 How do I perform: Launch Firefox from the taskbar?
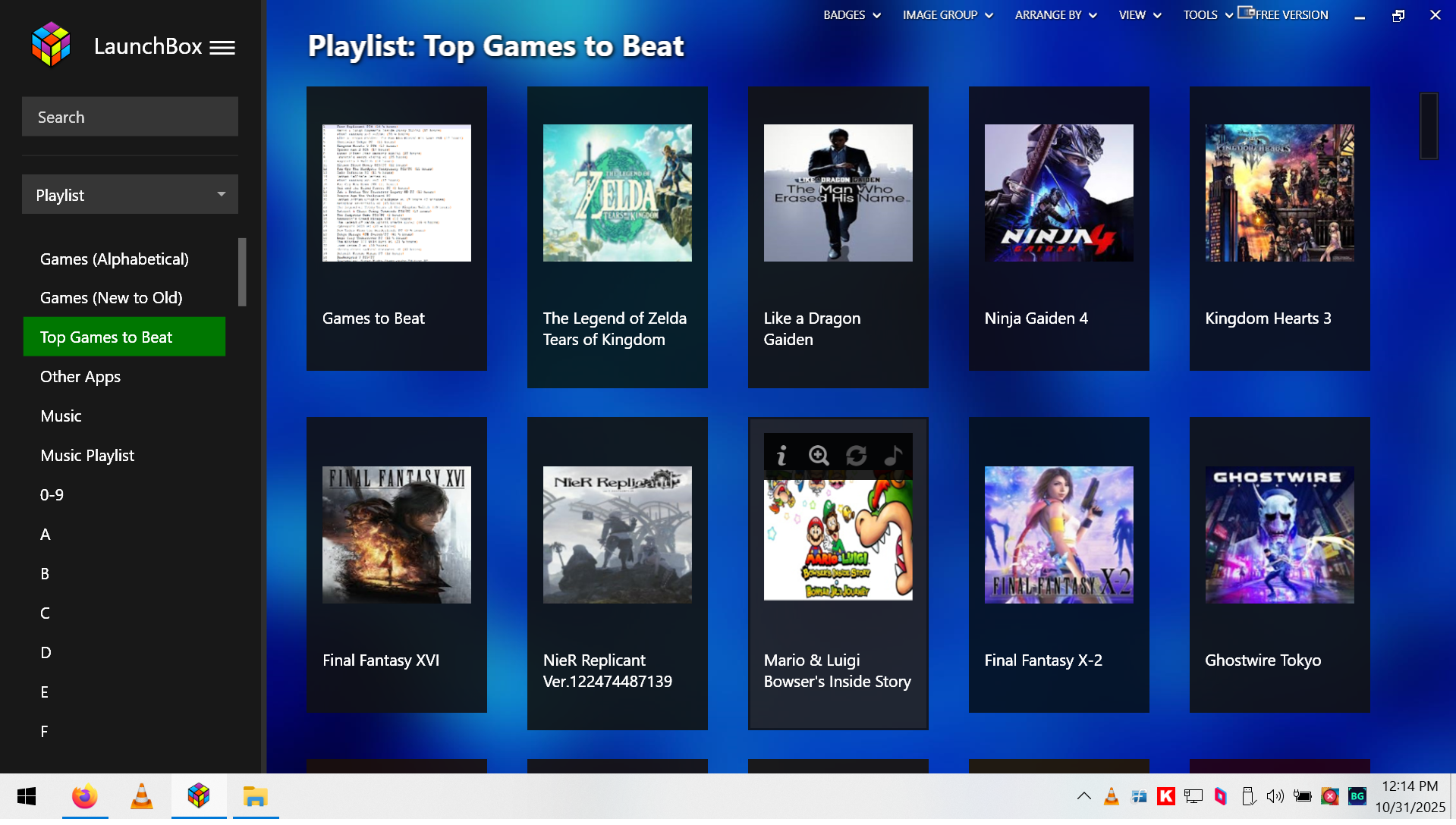[85, 796]
